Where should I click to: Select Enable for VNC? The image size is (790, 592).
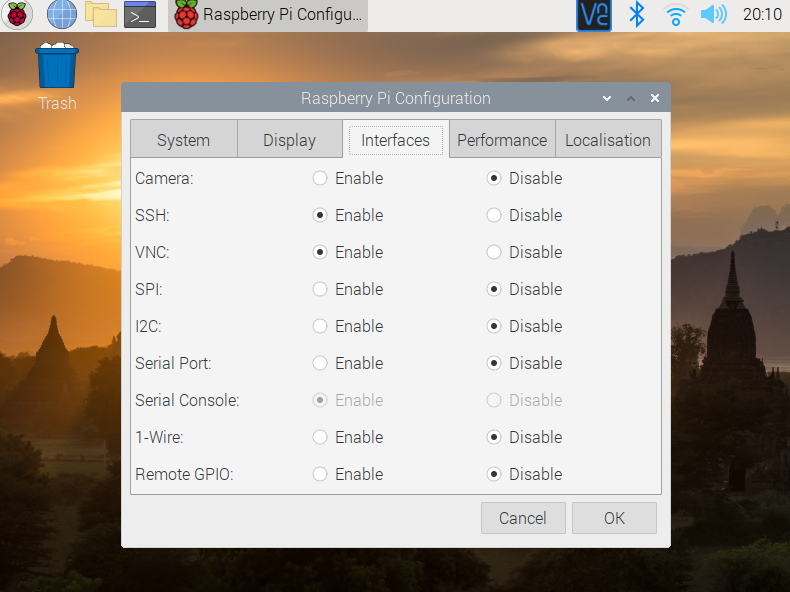[348, 252]
